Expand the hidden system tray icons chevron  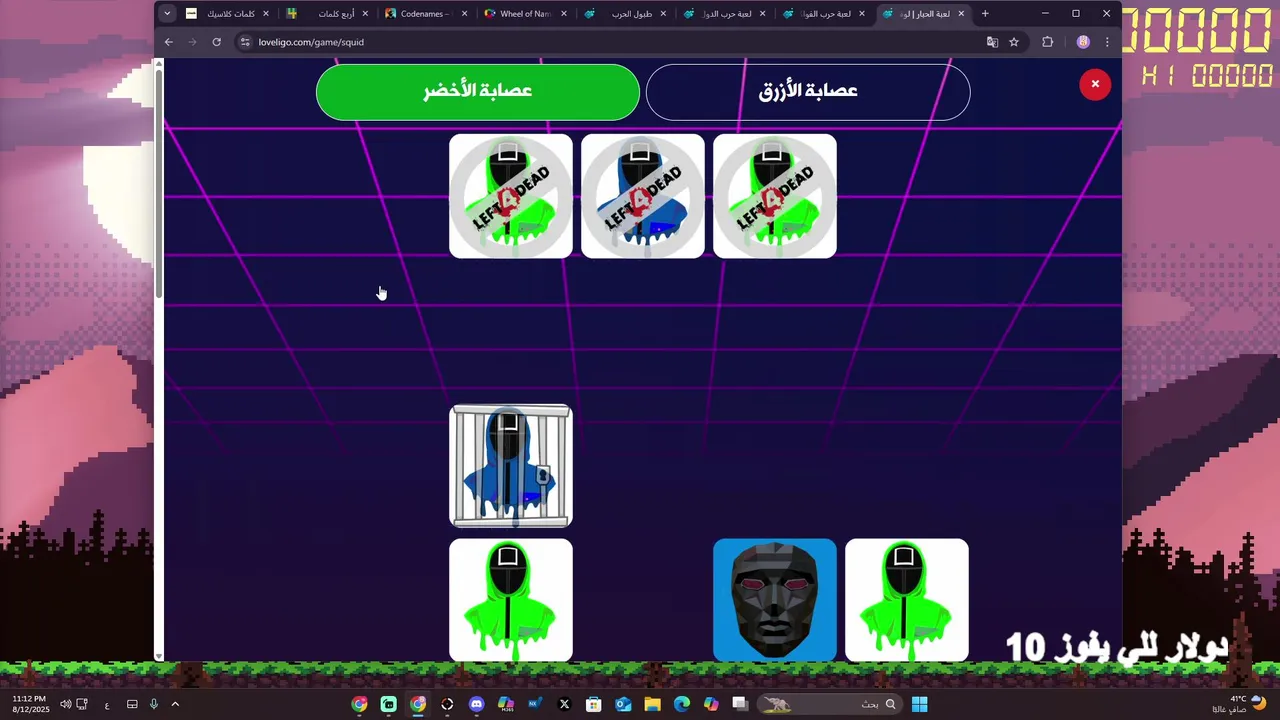(x=175, y=704)
